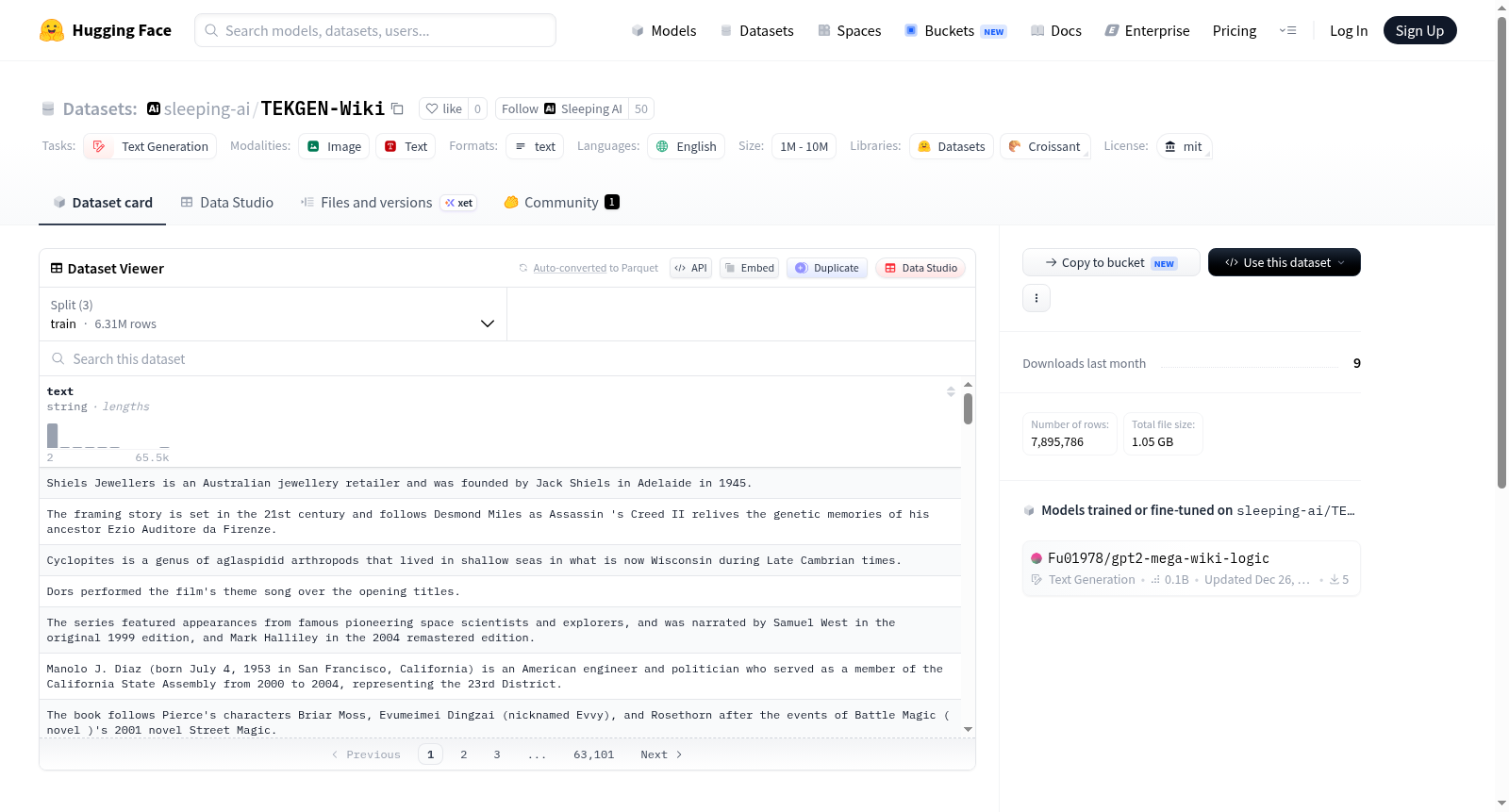The width and height of the screenshot is (1509, 812).
Task: Open the navigation overflow menu icon
Action: coord(1287,30)
